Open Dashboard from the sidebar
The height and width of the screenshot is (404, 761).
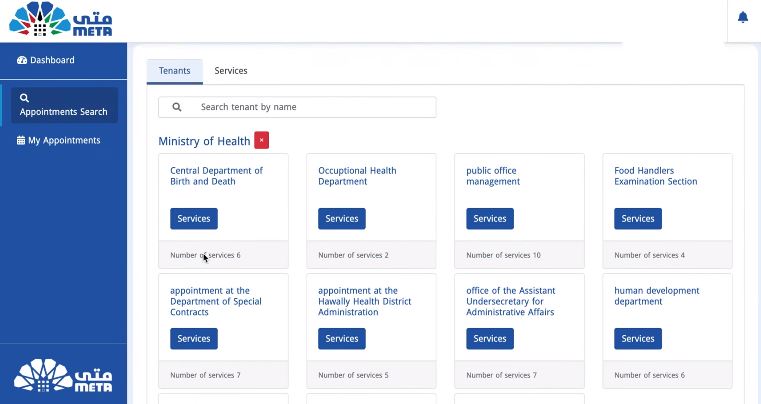(46, 60)
